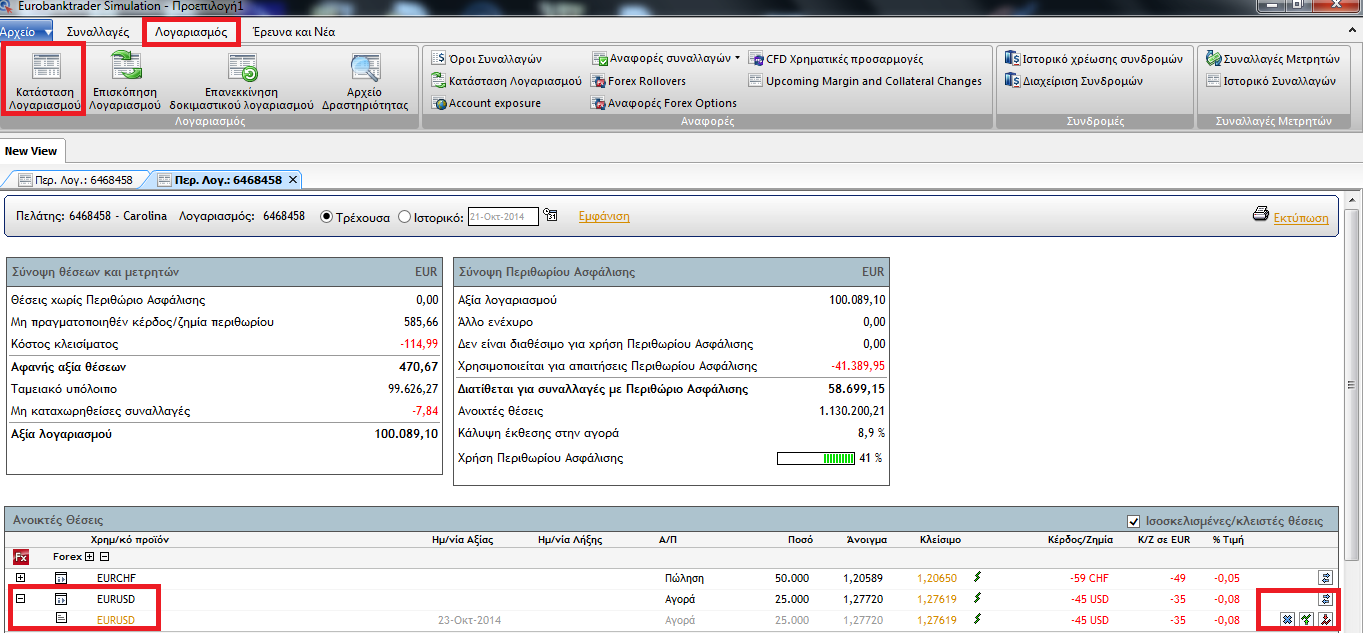1363x633 pixels.
Task: Click the Κλείσιμο column header
Action: pos(940,539)
